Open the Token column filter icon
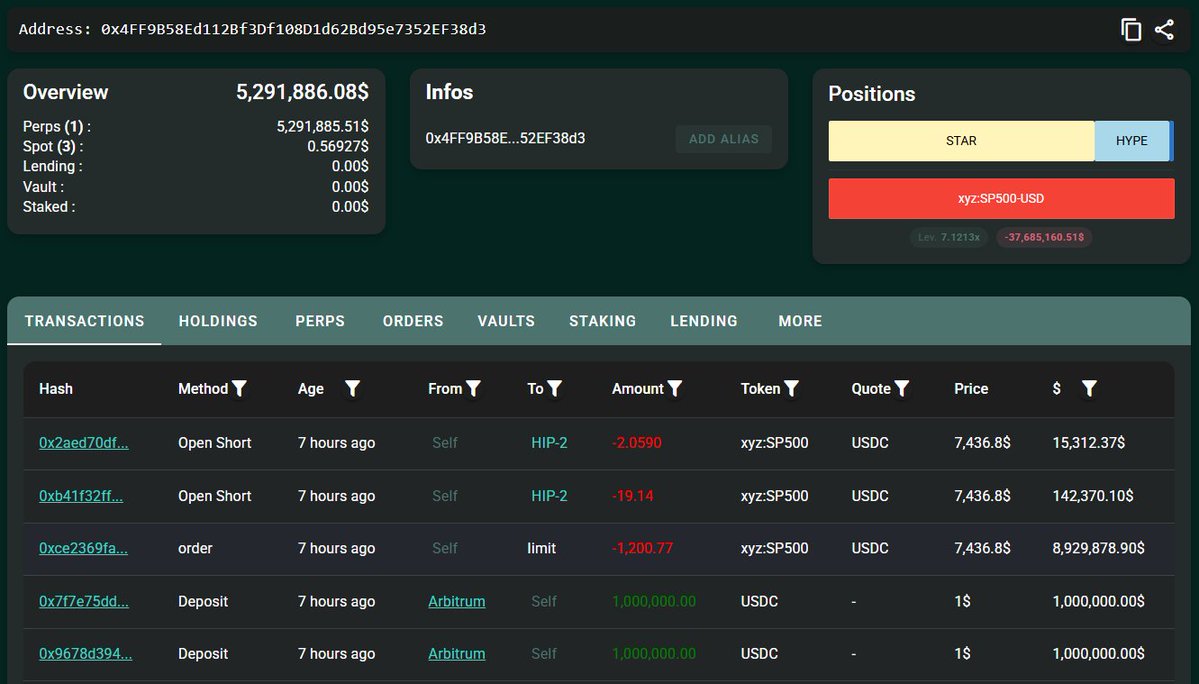 (791, 389)
